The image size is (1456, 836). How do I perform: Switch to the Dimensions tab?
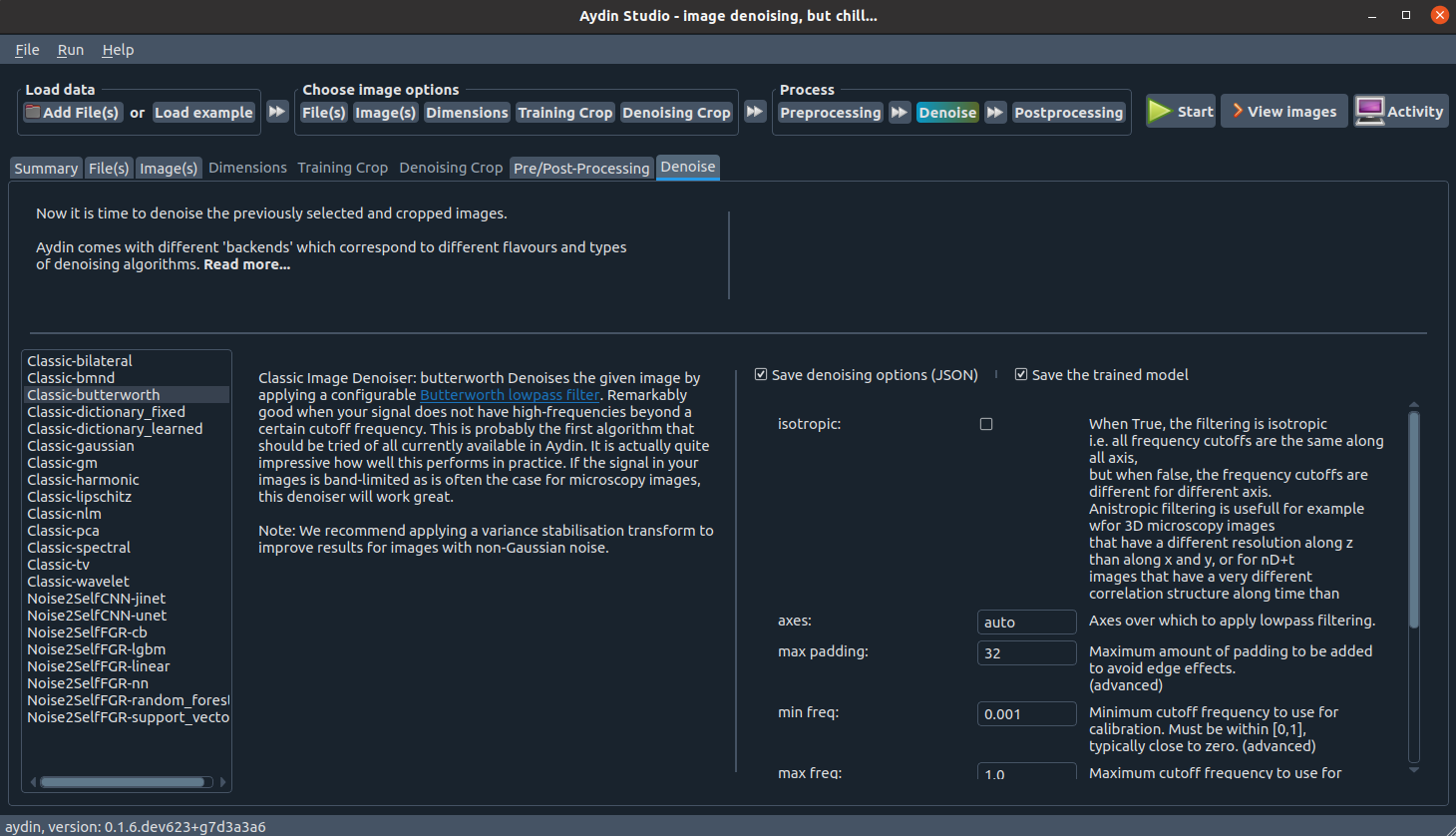(247, 168)
